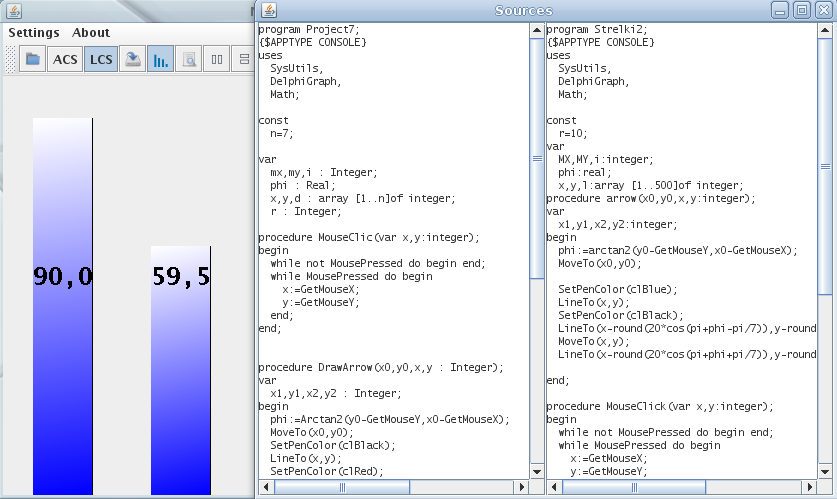The height and width of the screenshot is (499, 837).
Task: Click 'MX,MY,i:integer;' declaration
Action: click(x=605, y=160)
